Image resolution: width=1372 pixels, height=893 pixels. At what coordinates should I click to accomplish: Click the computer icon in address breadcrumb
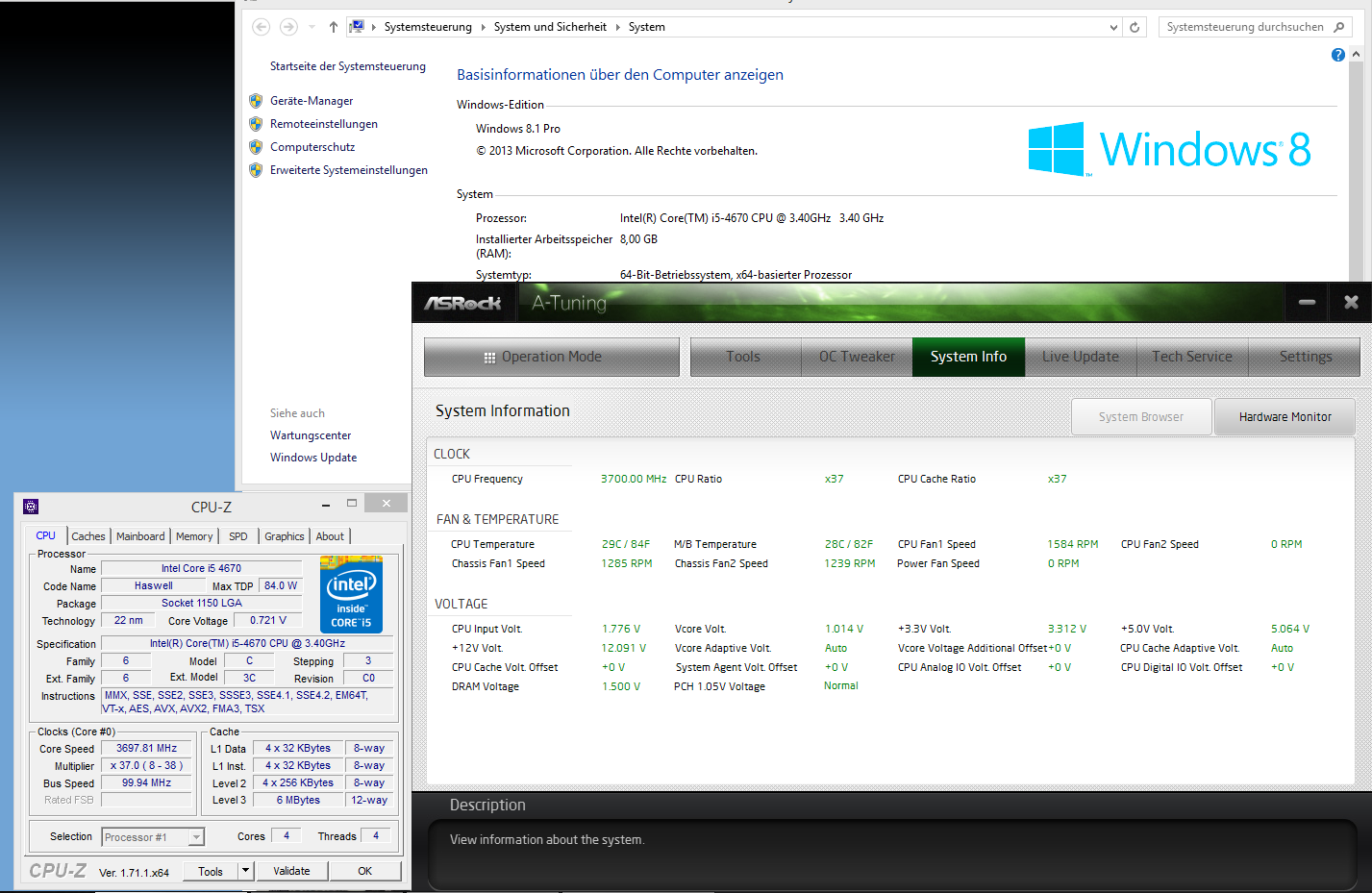coord(357,27)
